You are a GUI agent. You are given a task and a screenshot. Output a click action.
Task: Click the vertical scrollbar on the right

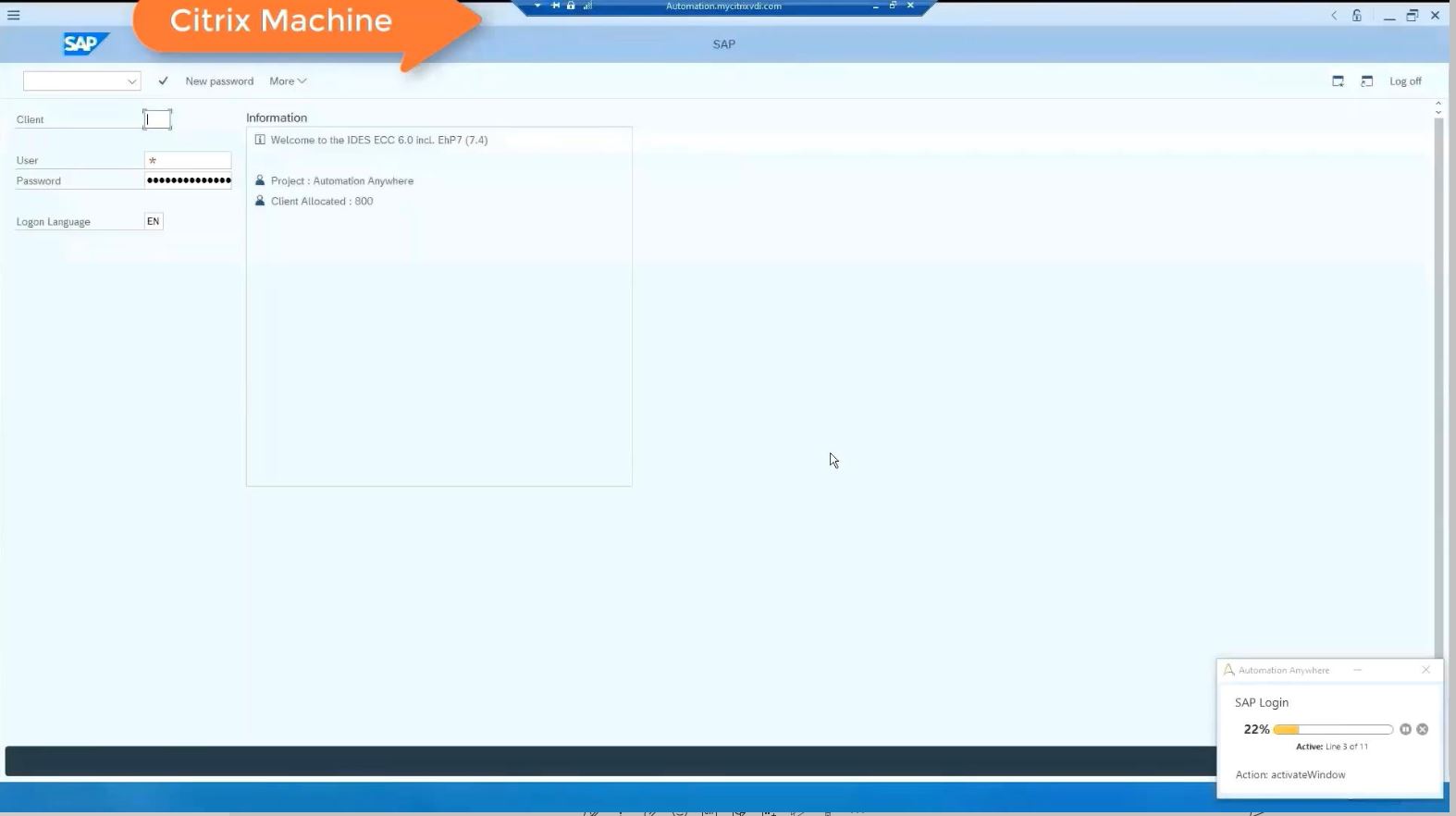click(1438, 388)
